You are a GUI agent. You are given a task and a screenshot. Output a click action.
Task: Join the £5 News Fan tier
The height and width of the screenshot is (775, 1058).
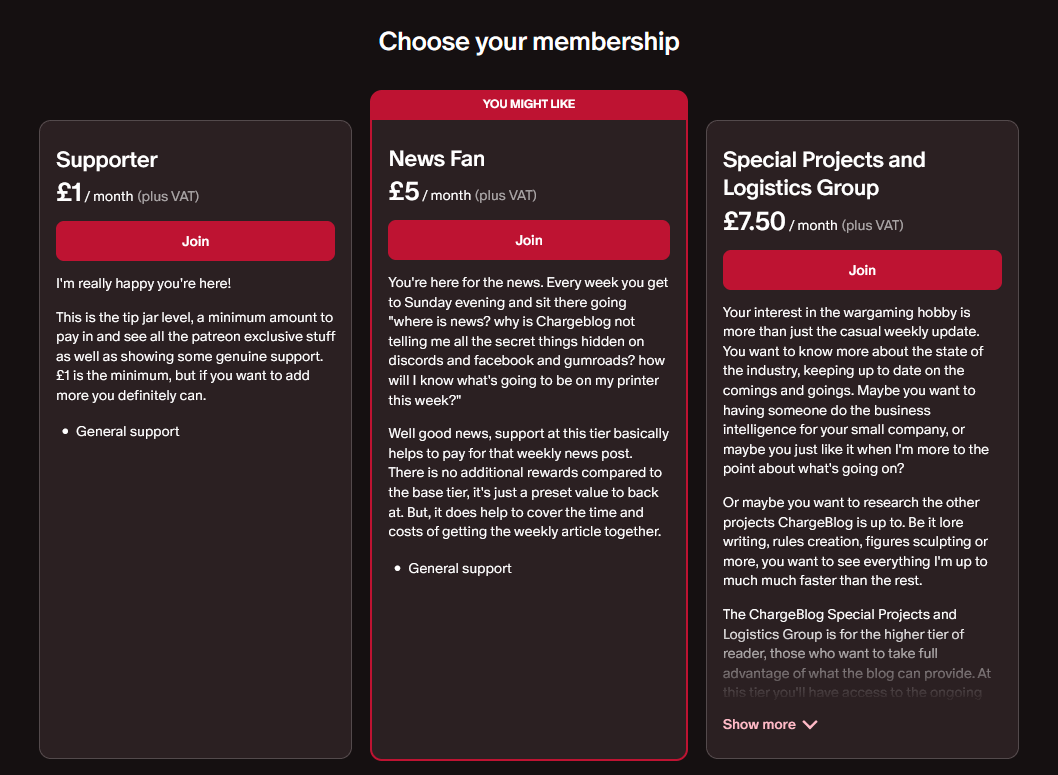point(528,240)
